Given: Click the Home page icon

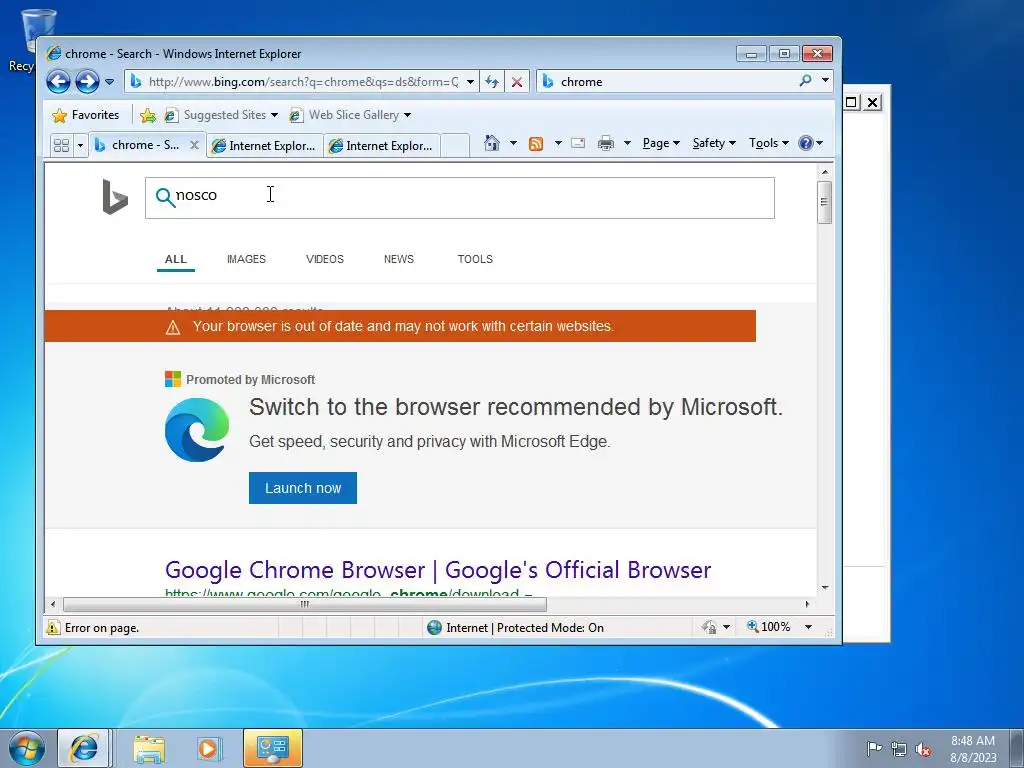Looking at the screenshot, I should (x=492, y=143).
